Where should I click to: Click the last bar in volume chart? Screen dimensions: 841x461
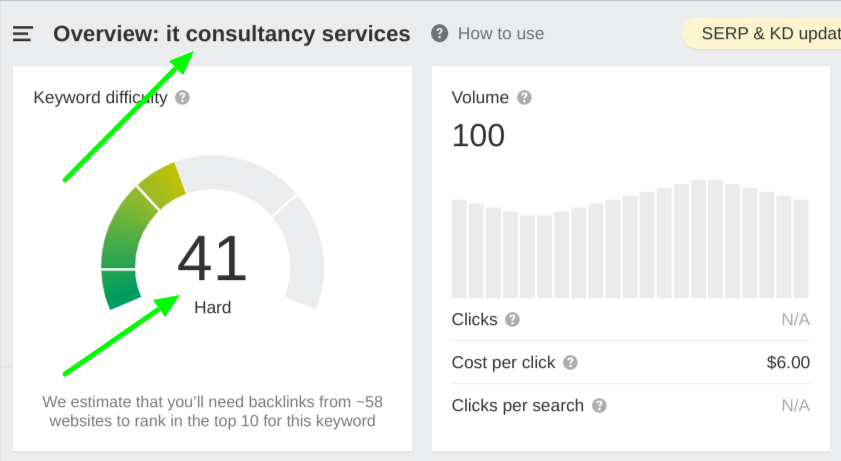(800, 248)
